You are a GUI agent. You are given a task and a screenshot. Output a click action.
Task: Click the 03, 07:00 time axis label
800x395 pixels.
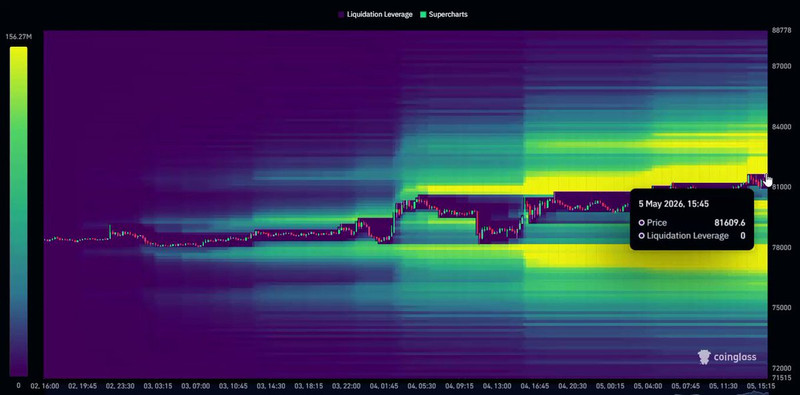click(x=196, y=386)
